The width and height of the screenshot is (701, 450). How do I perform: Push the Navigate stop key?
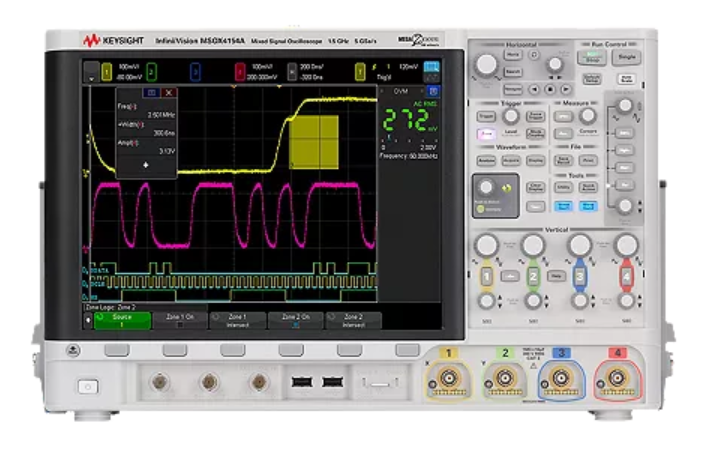550,89
